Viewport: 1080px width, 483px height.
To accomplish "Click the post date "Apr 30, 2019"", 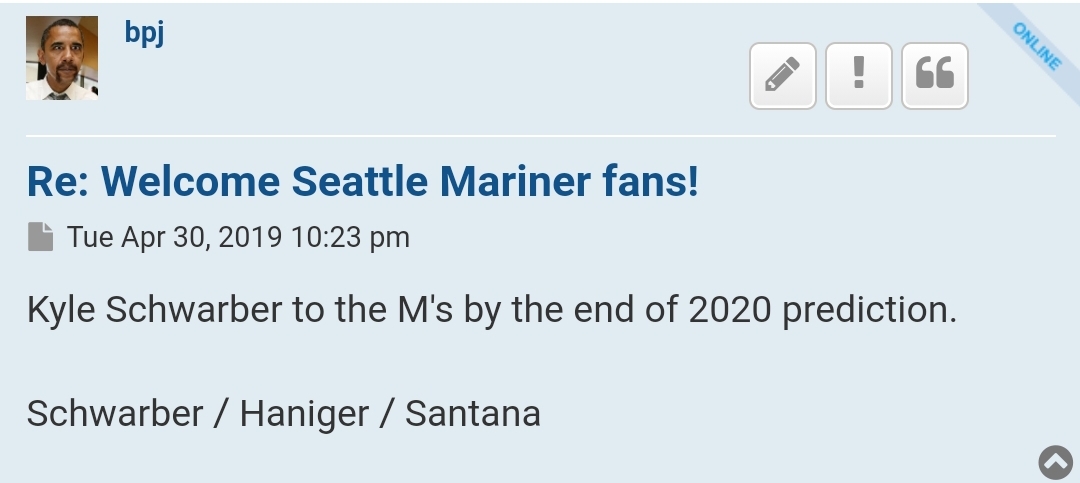I will point(203,237).
